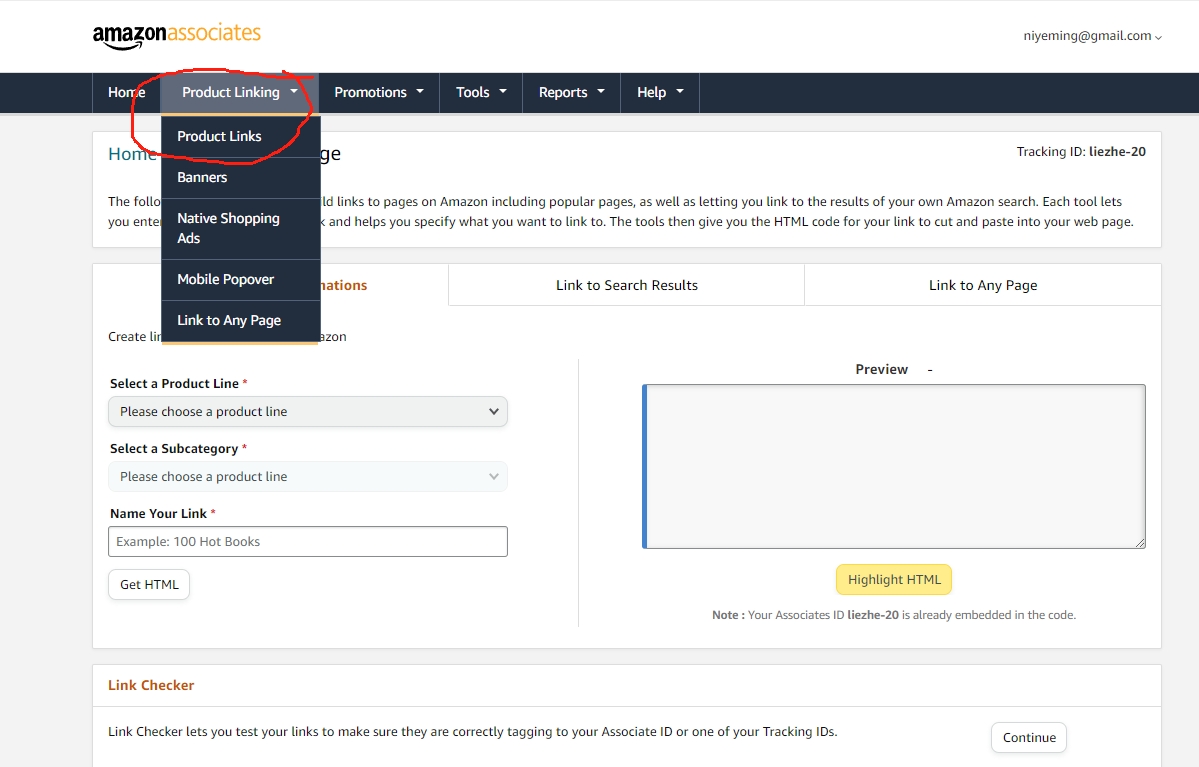Choose Product Links from dropdown menu
Viewport: 1199px width, 767px height.
(x=240, y=136)
